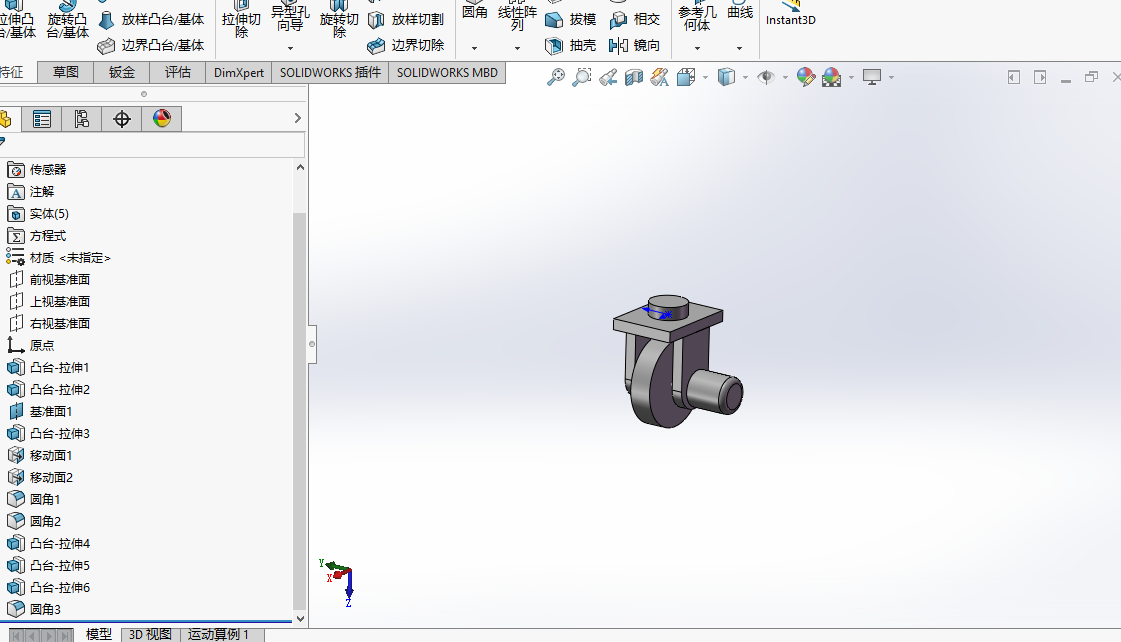
Task: Click the Previous View icon
Action: 608,77
